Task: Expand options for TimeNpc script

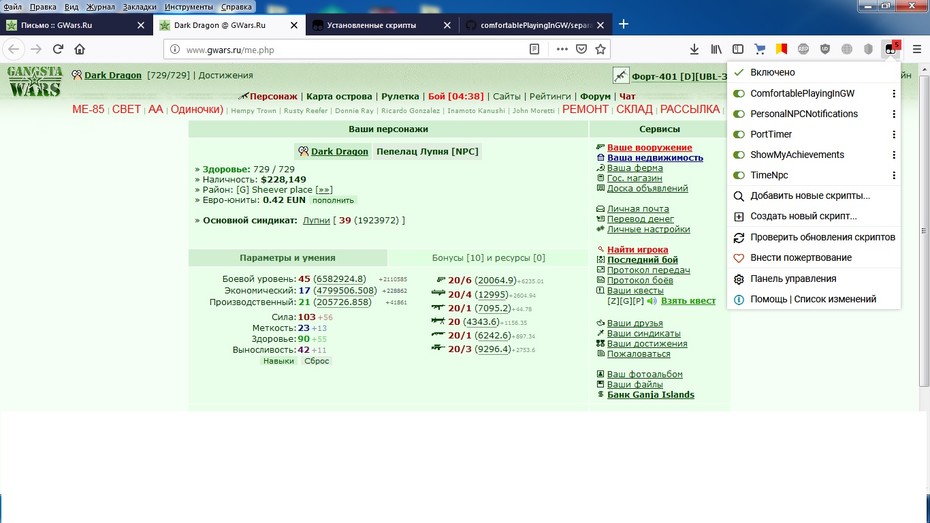Action: click(x=894, y=175)
